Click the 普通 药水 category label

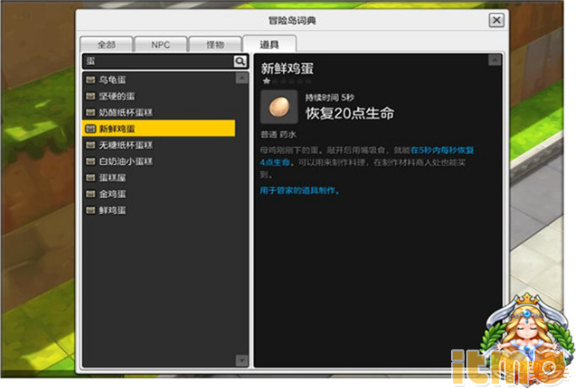pos(278,134)
